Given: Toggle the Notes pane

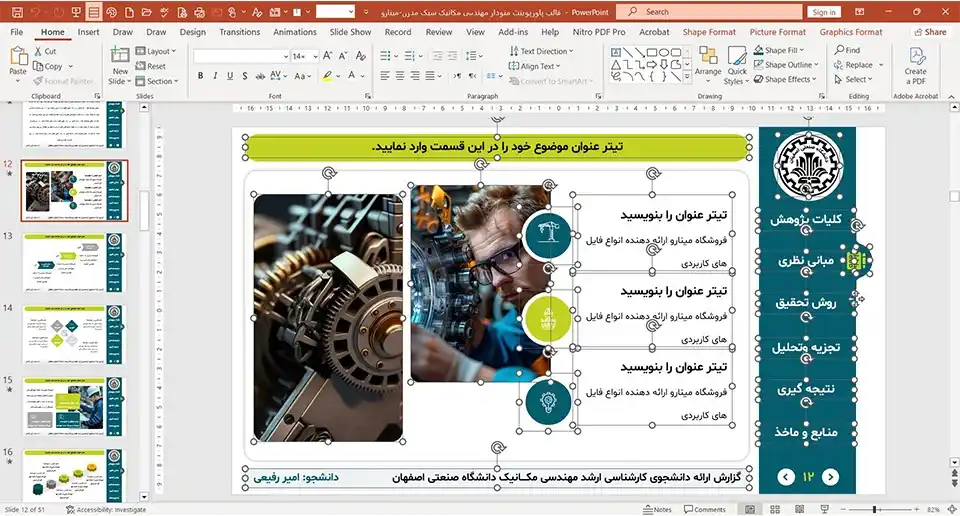Looking at the screenshot, I should (x=658, y=509).
